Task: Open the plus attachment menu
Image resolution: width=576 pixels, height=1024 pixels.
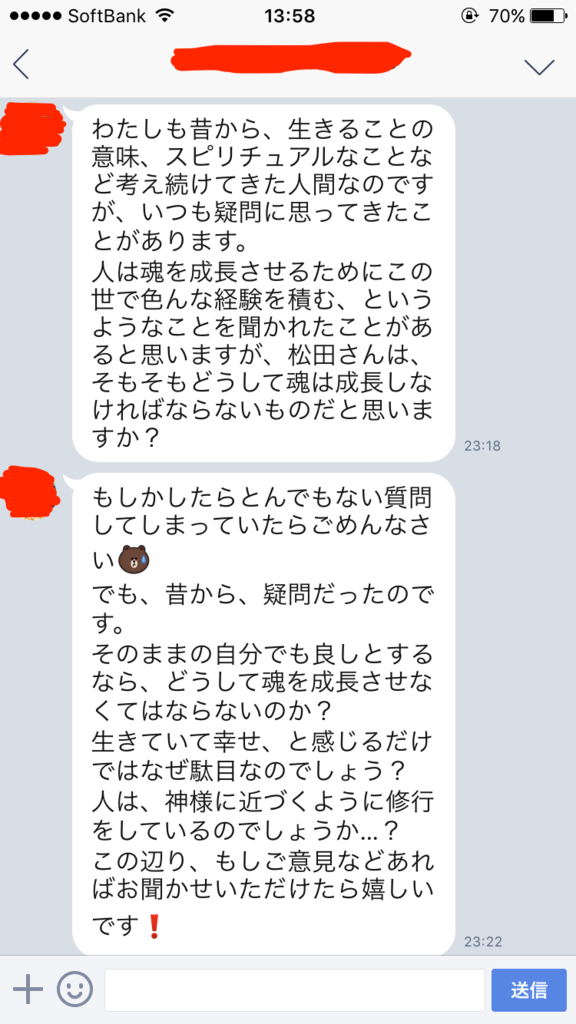Action: point(28,990)
